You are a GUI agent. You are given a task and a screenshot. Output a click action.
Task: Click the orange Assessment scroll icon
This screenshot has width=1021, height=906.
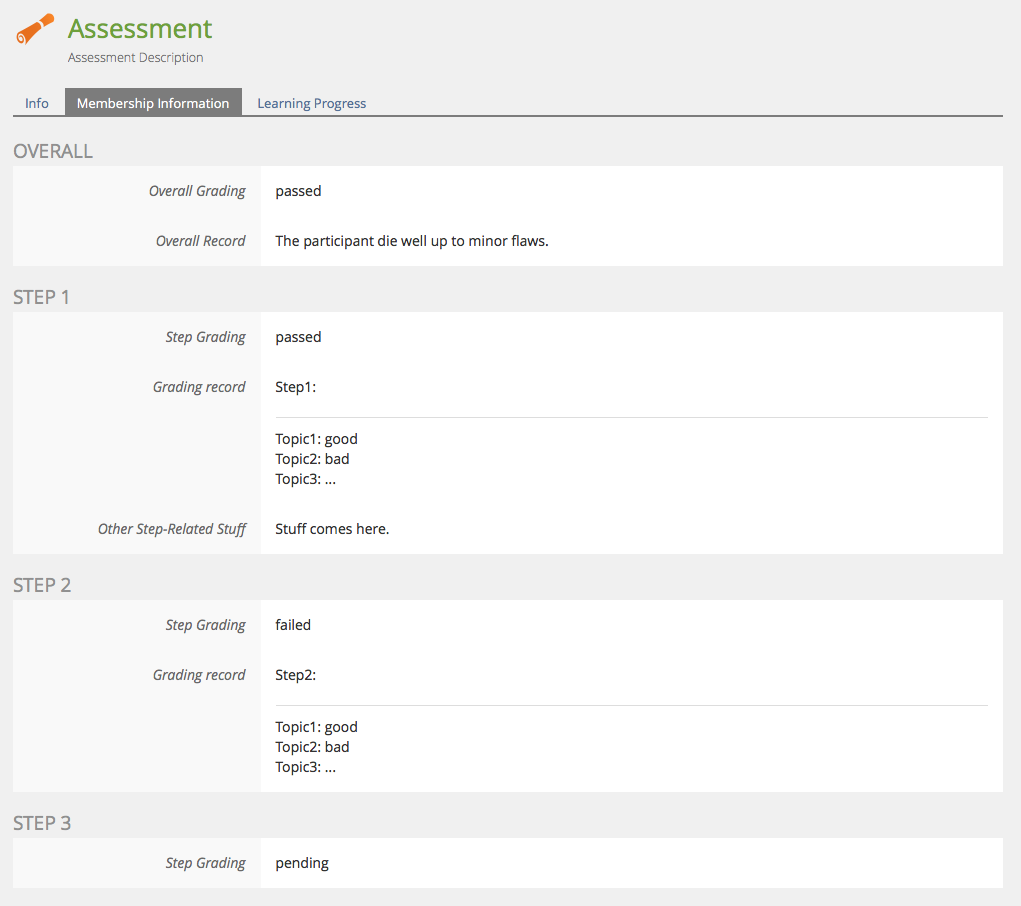click(35, 29)
